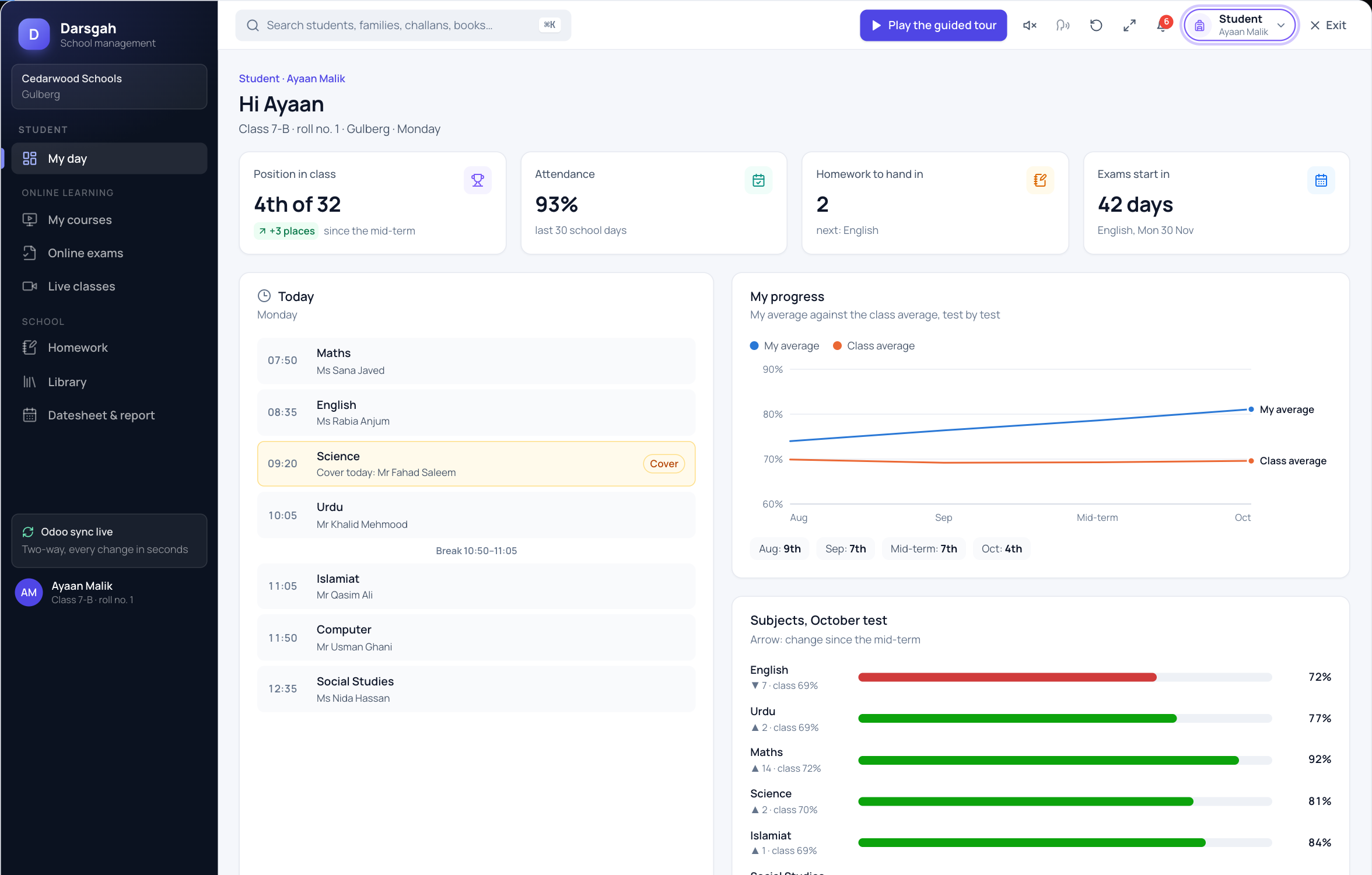Go to Live classes
The width and height of the screenshot is (1372, 875).
(x=109, y=286)
